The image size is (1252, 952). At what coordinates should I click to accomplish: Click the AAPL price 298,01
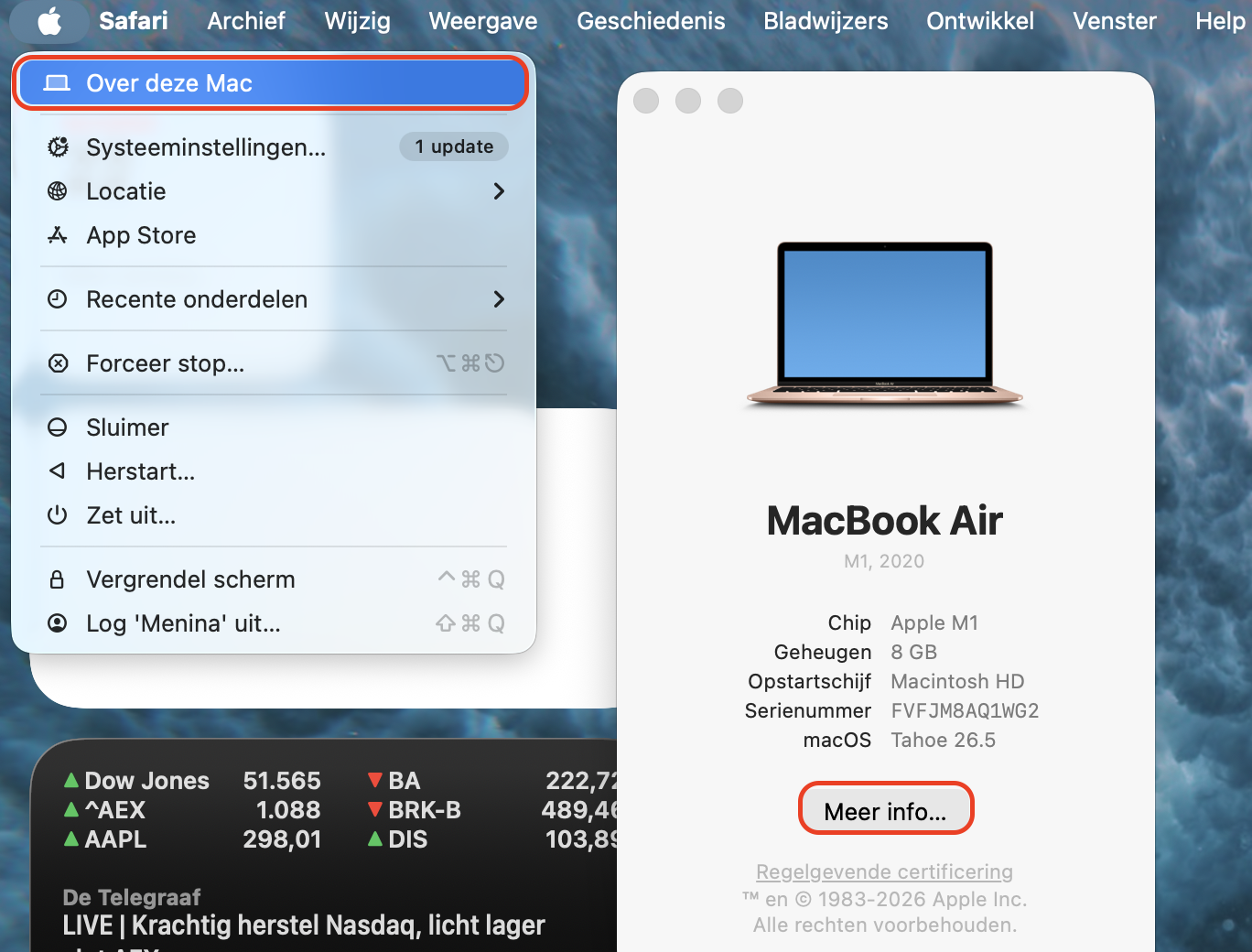pyautogui.click(x=282, y=839)
